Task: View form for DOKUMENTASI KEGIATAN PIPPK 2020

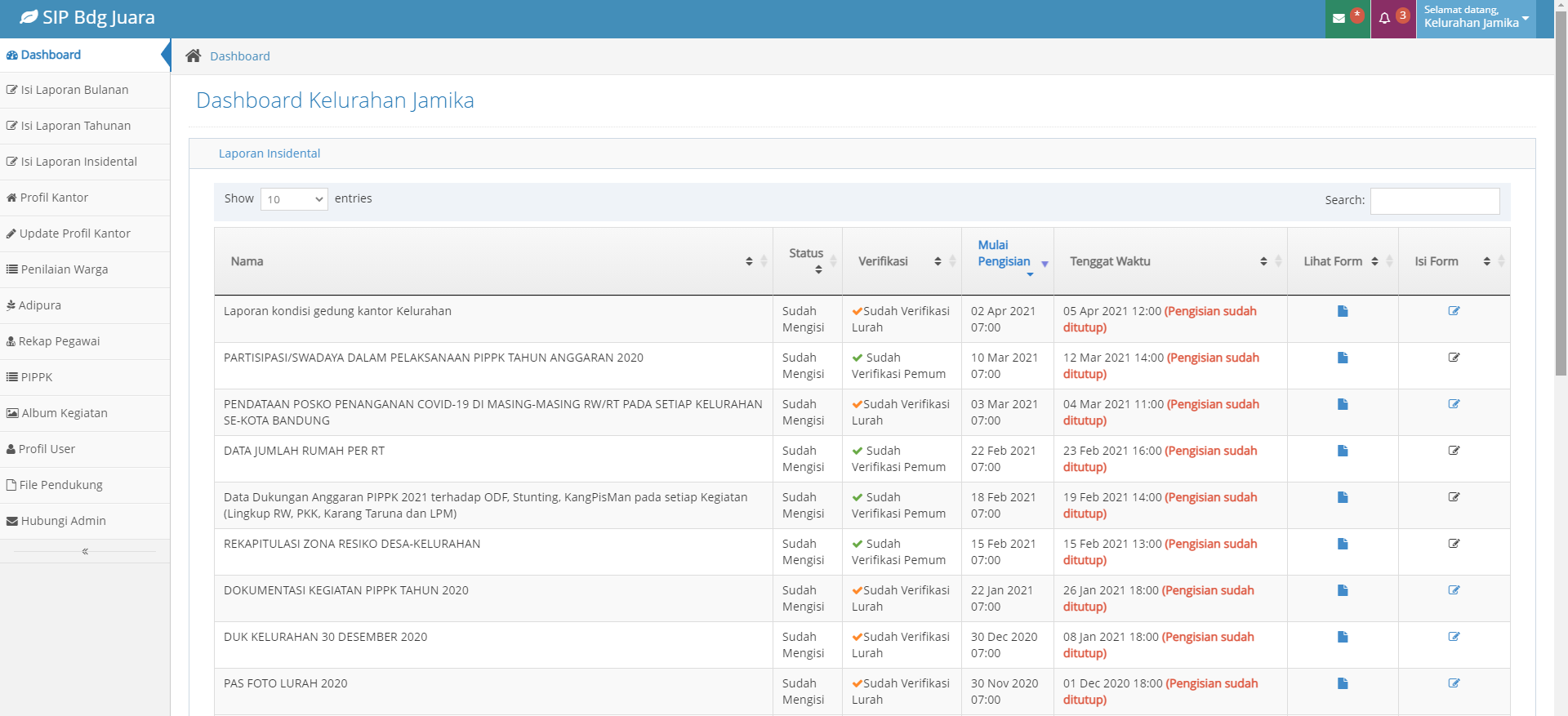Action: (x=1343, y=590)
